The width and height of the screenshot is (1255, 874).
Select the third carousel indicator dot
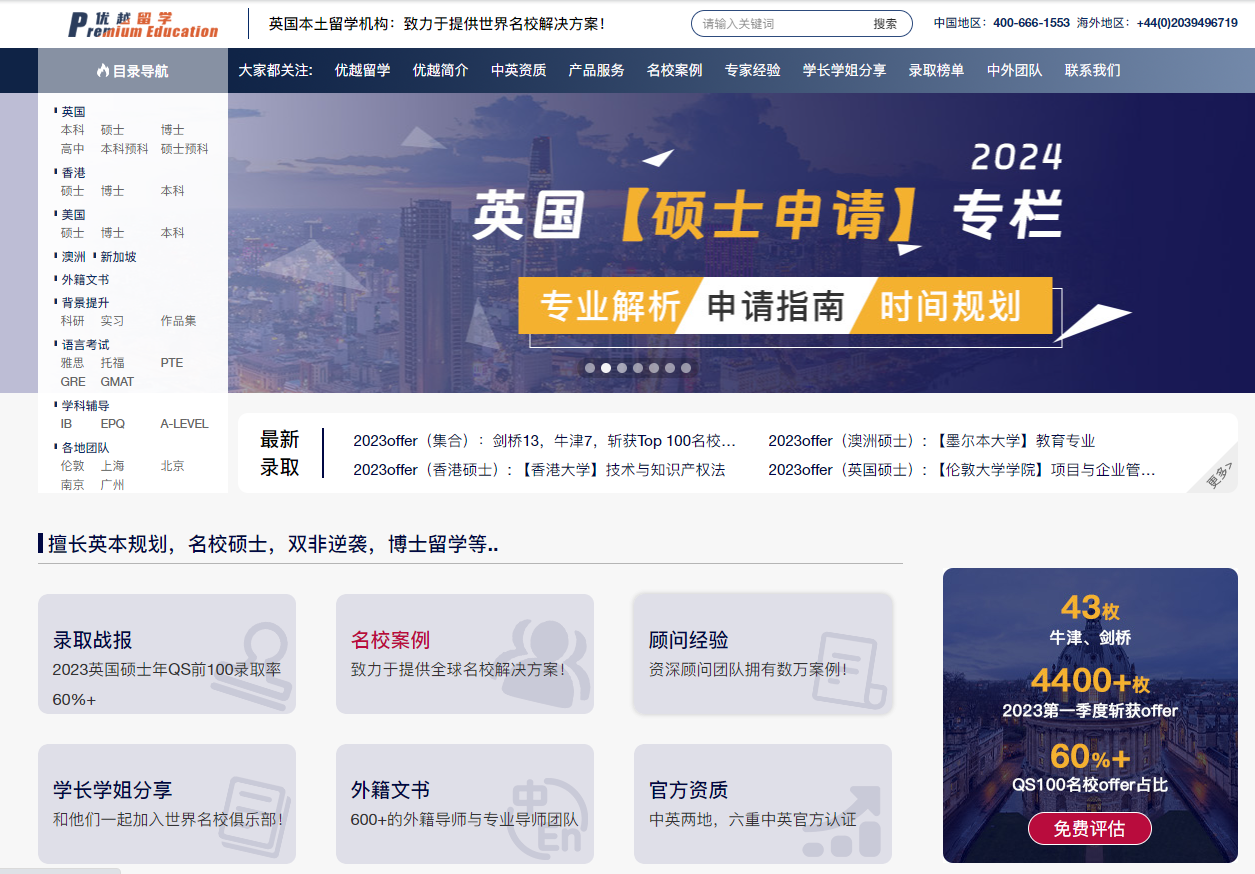coord(622,368)
